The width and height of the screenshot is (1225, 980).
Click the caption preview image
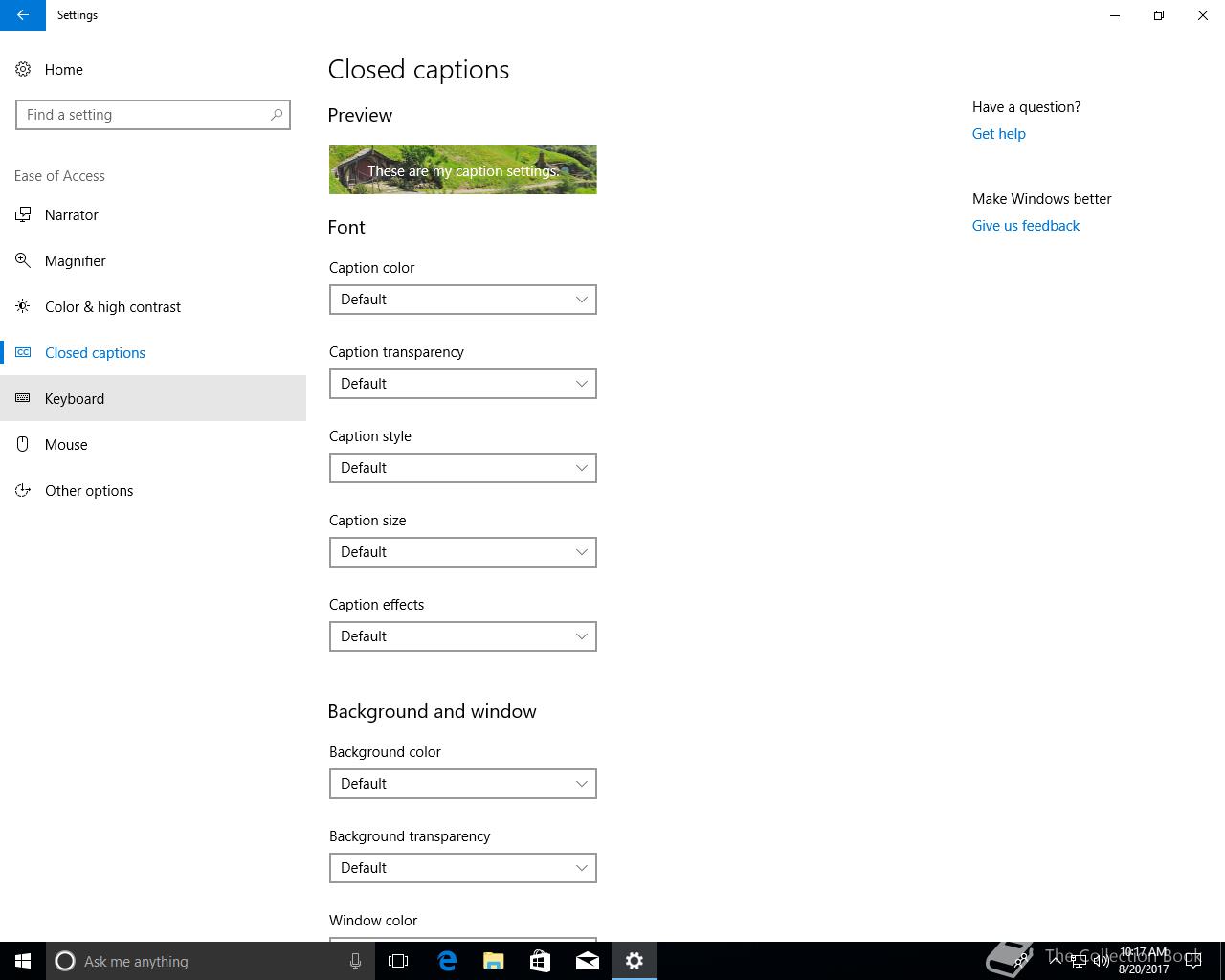pyautogui.click(x=463, y=169)
